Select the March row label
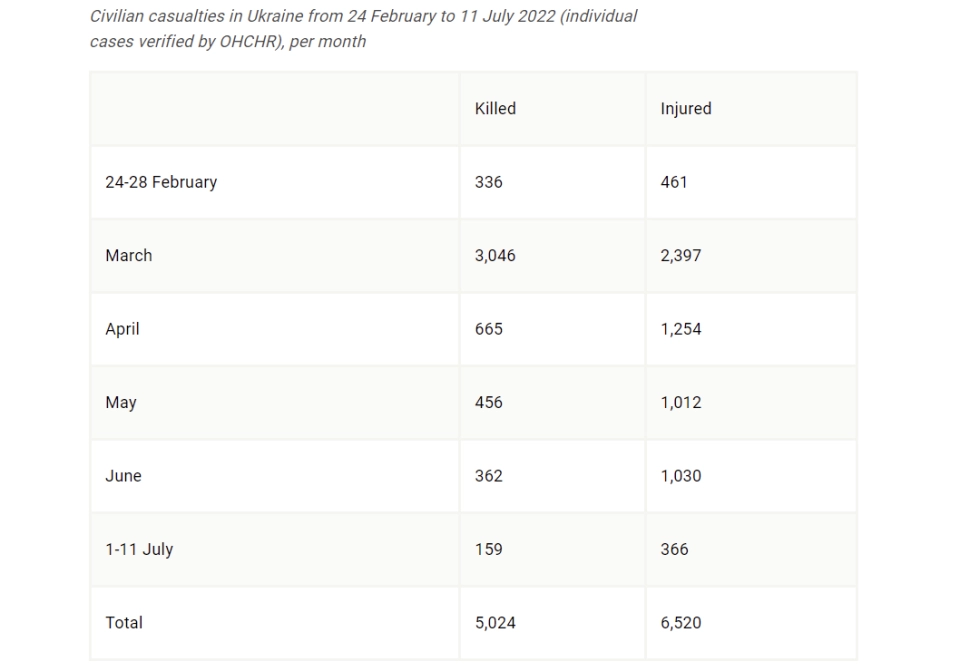Image resolution: width=960 pixels, height=671 pixels. 129,255
